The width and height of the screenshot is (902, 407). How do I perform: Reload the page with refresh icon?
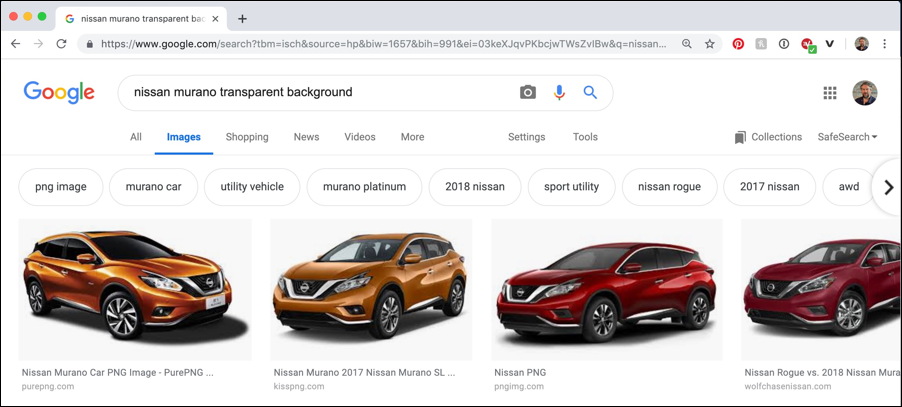pos(61,44)
